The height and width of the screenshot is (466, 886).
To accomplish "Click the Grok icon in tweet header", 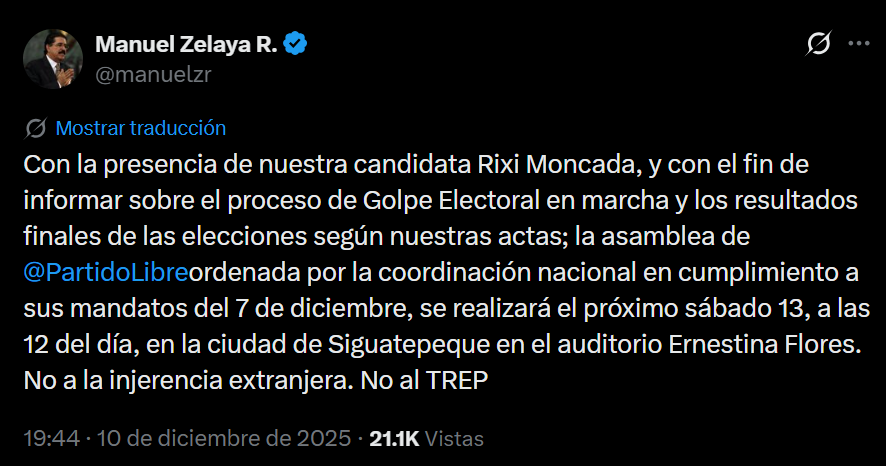I will 819,44.
